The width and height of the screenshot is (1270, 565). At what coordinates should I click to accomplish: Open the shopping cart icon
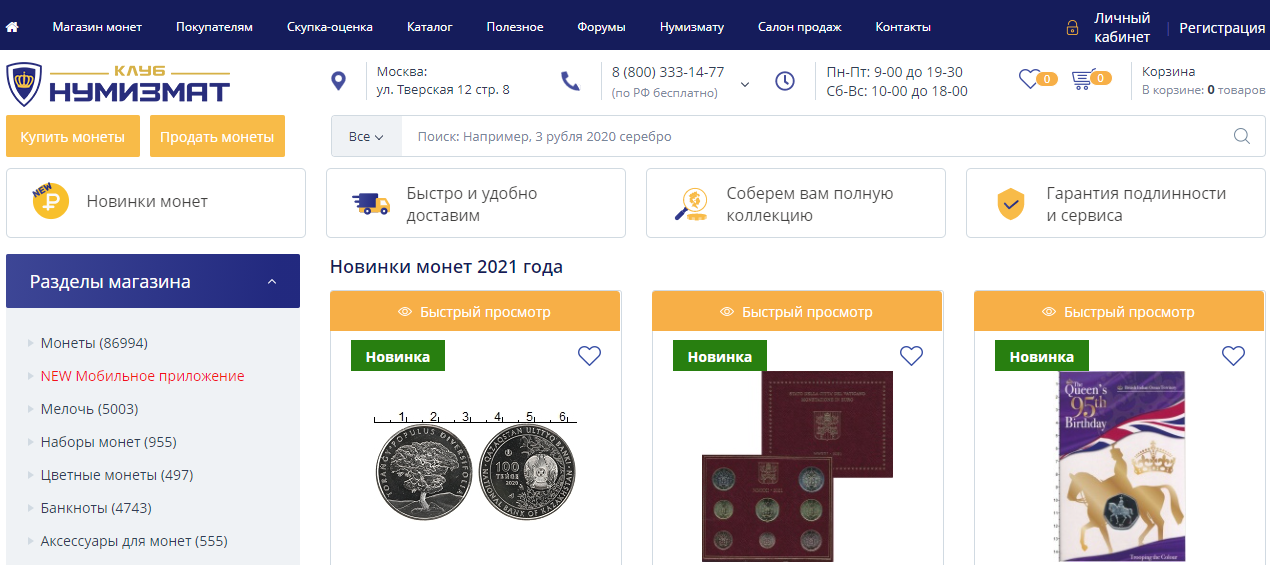pos(1082,79)
